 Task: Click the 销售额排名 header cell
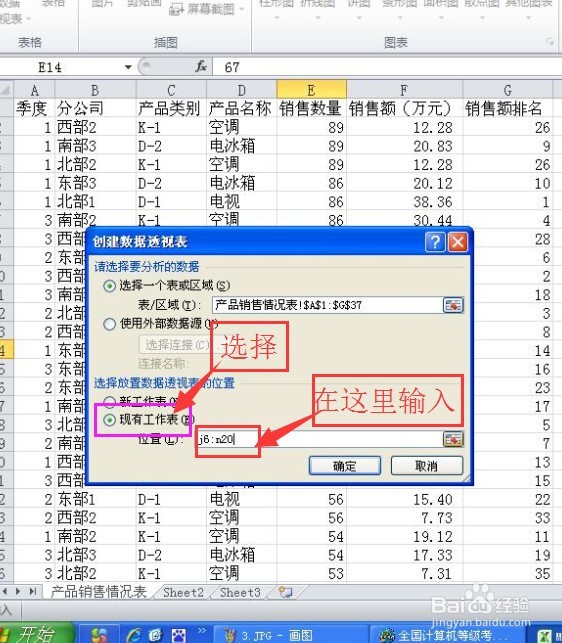point(508,108)
